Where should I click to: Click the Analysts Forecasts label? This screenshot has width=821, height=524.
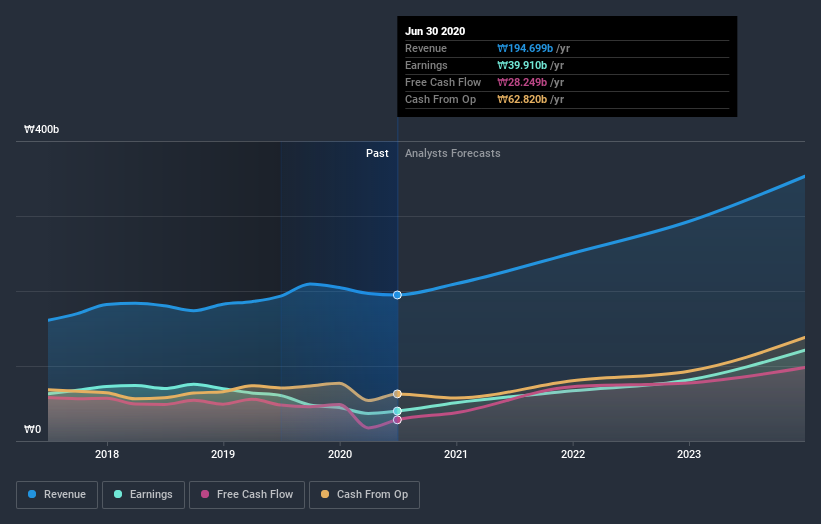click(x=452, y=153)
